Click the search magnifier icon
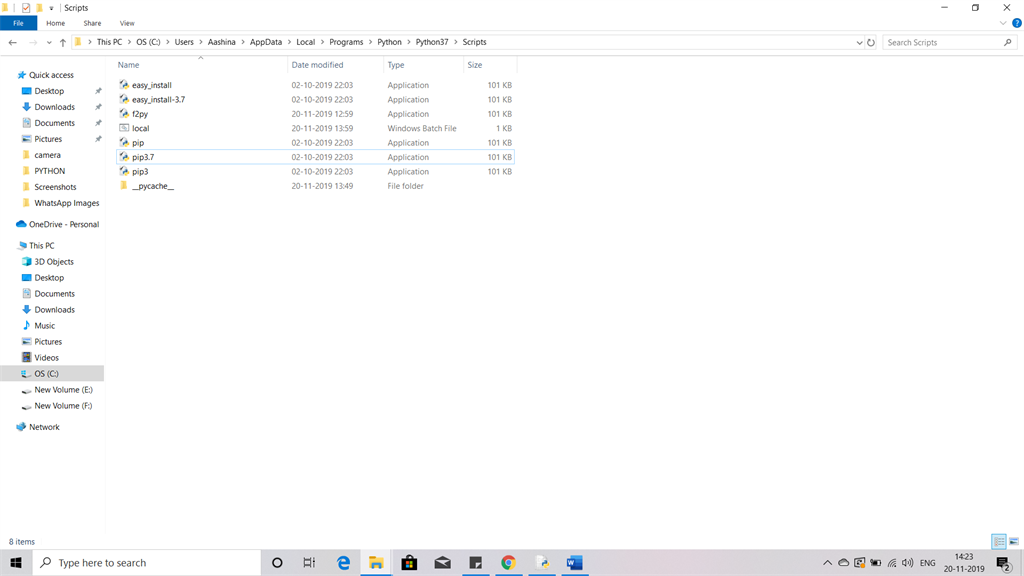 (1008, 42)
